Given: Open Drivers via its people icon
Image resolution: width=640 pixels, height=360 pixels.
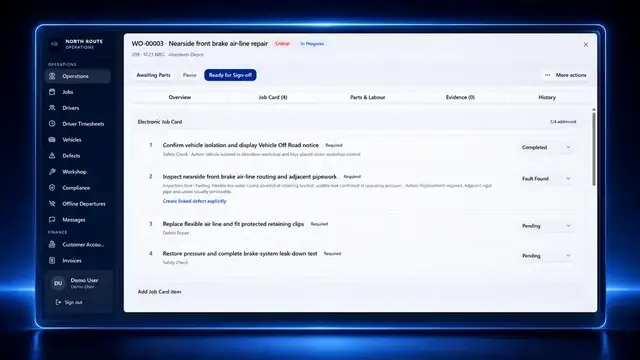Looking at the screenshot, I should click(x=52, y=108).
